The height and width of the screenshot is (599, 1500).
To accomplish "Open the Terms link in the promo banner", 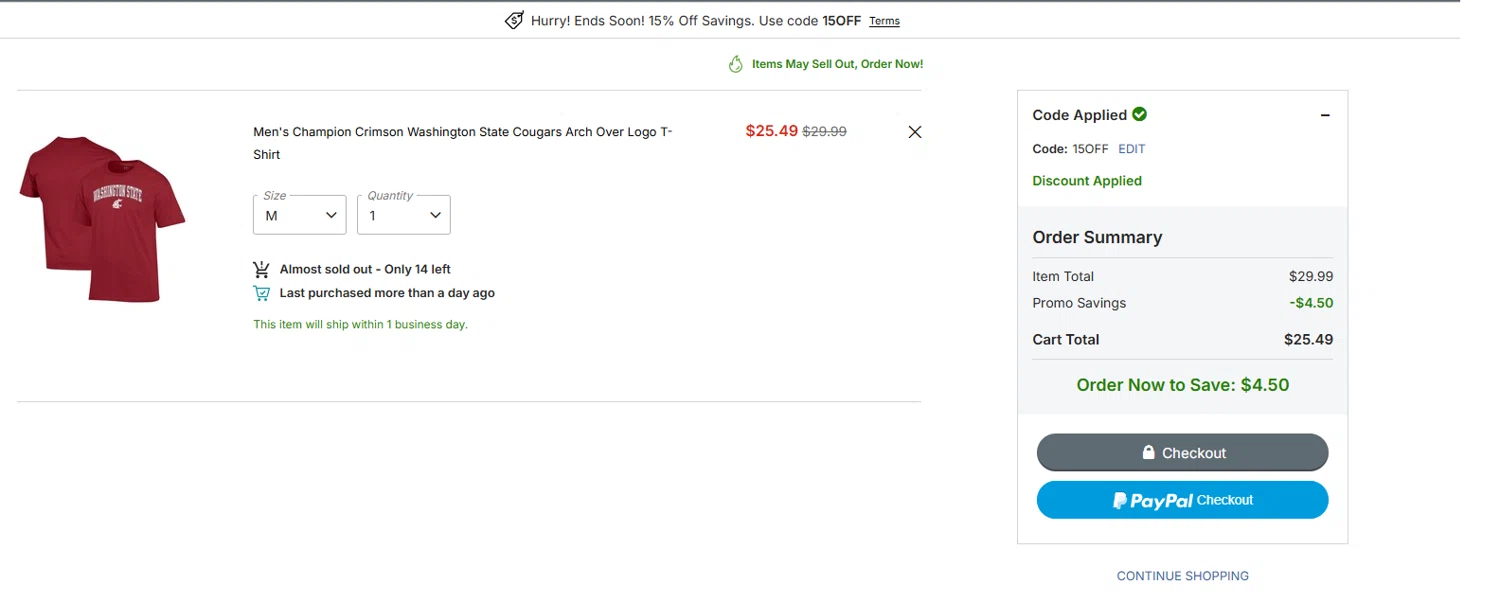I will click(884, 21).
